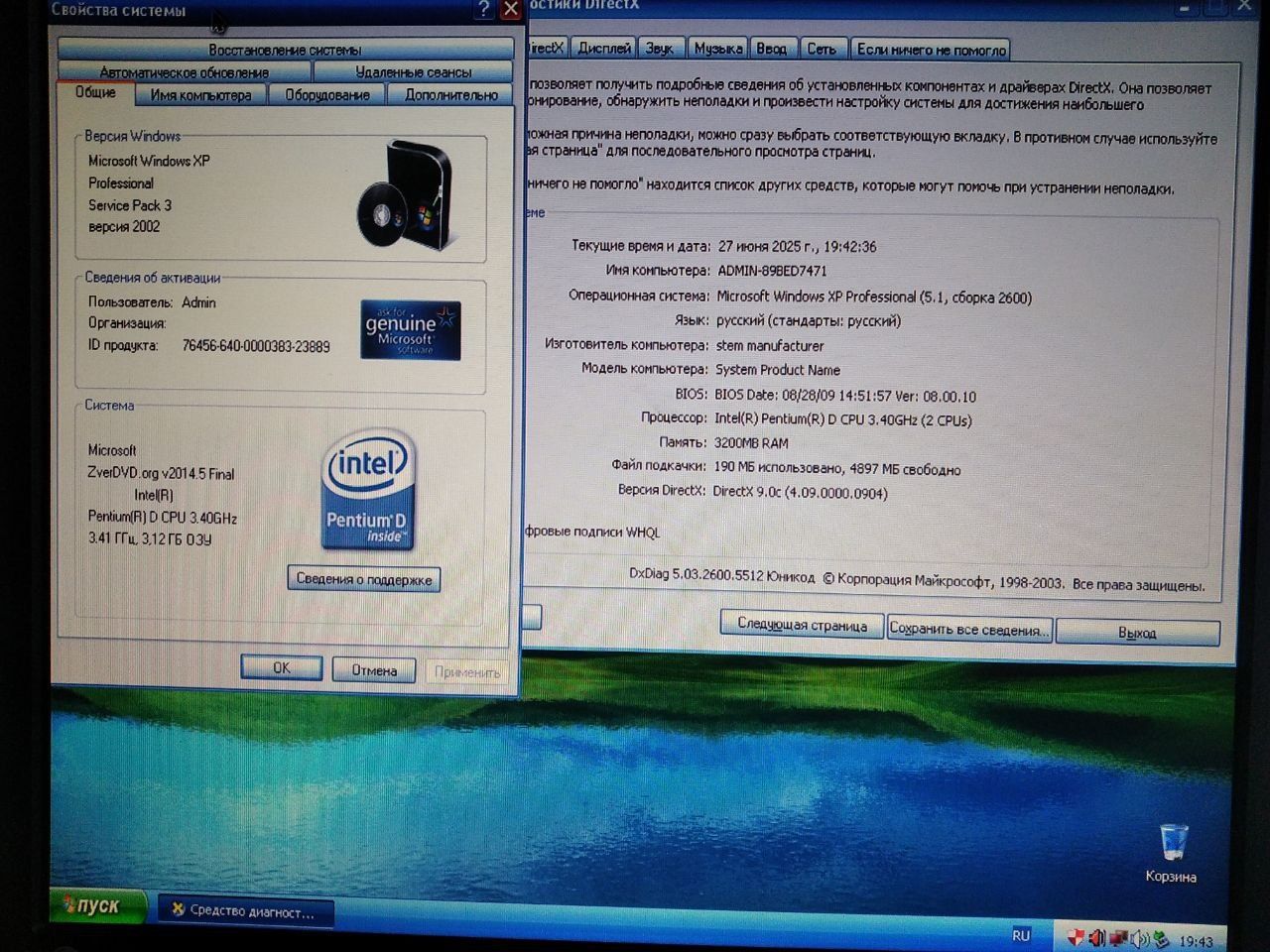Select the General tab (Общие)
The height and width of the screenshot is (952, 1270).
95,92
